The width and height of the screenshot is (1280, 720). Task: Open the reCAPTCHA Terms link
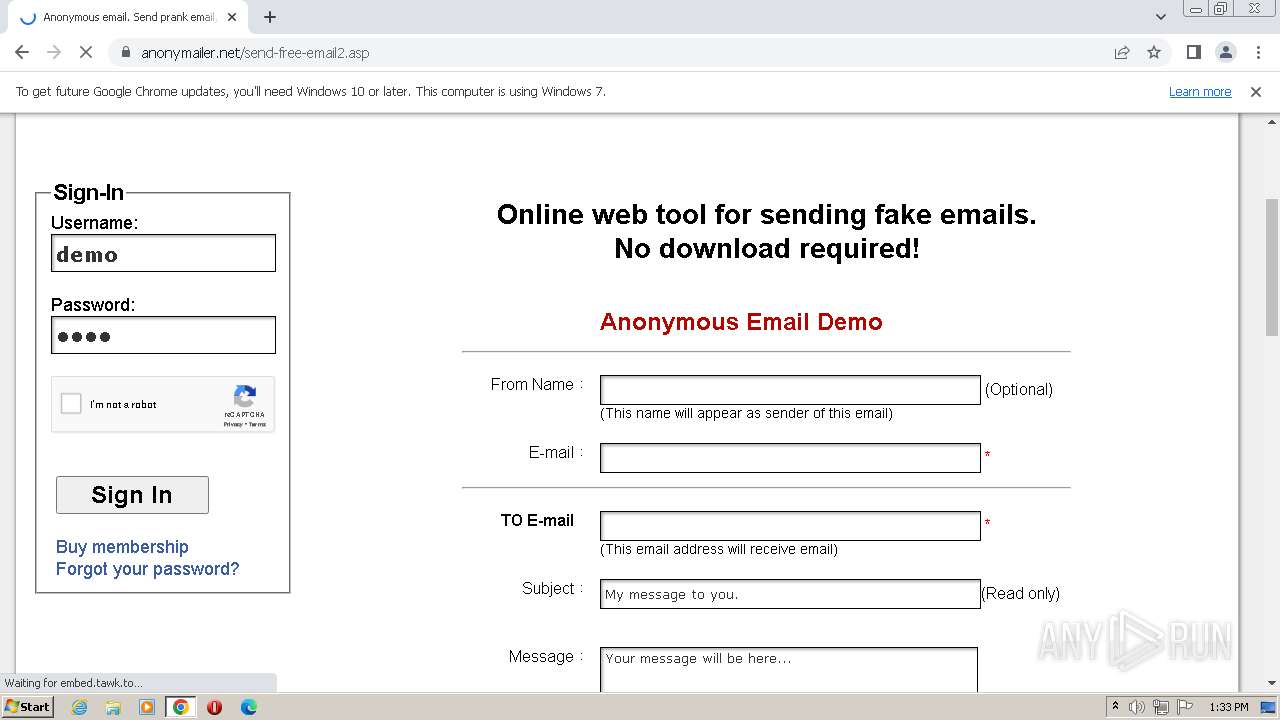257,424
